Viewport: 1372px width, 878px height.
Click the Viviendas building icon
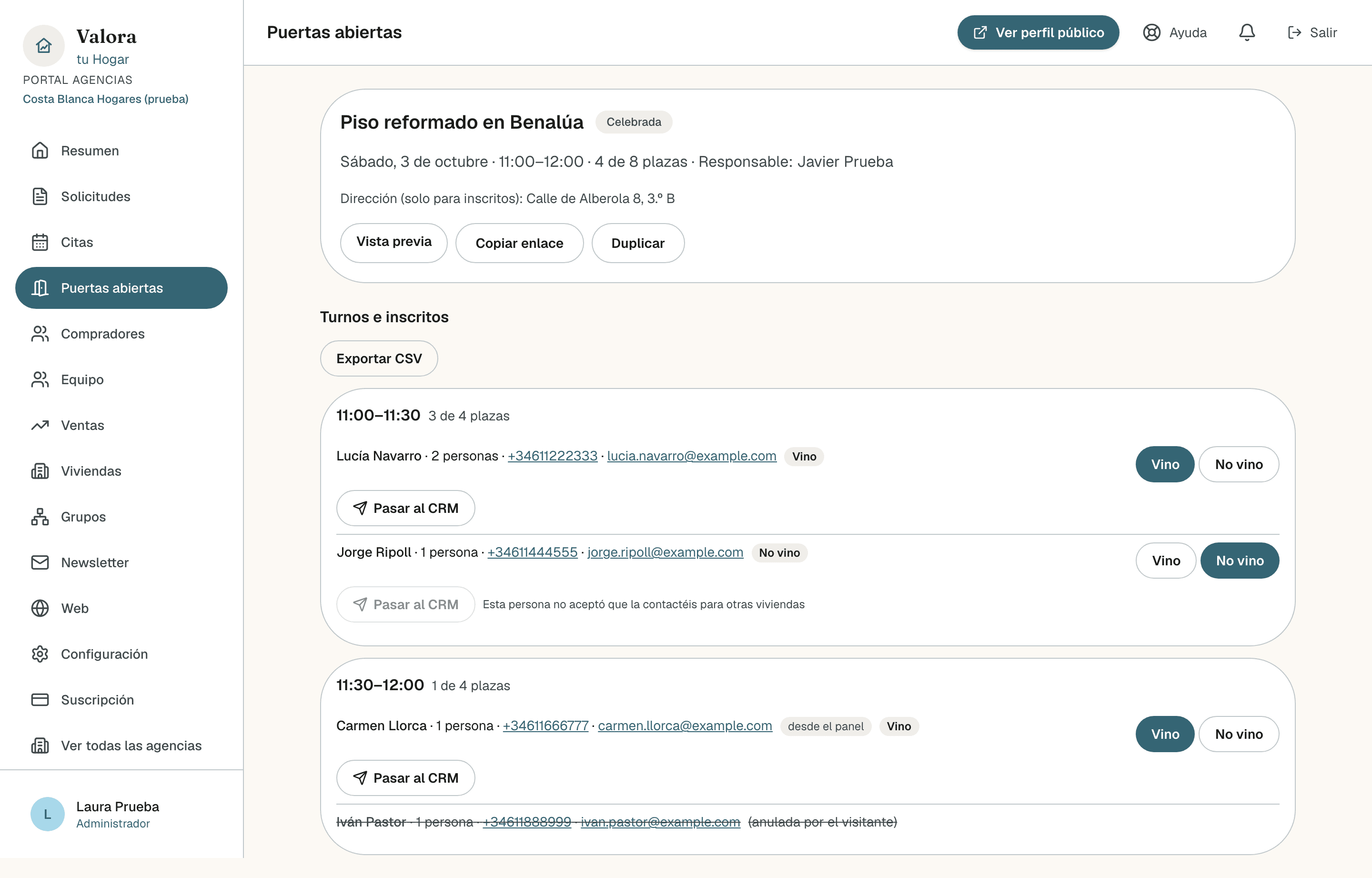point(40,471)
